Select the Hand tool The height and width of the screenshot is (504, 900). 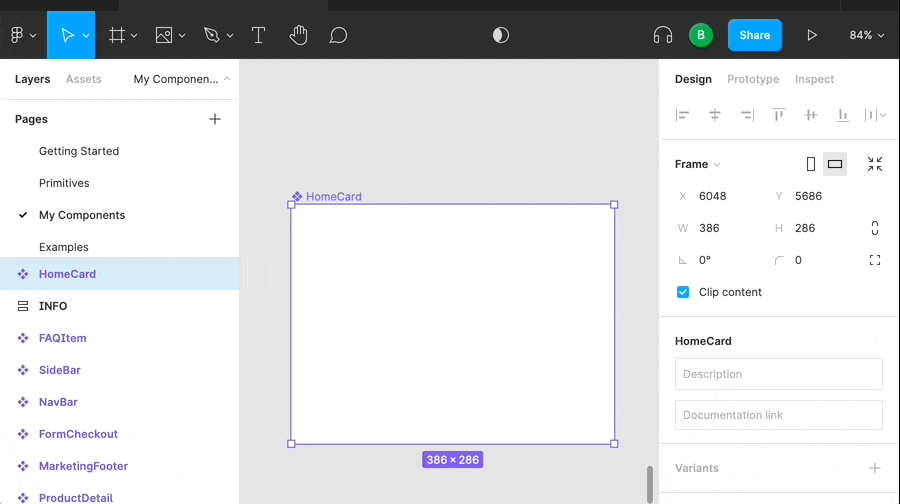(298, 35)
